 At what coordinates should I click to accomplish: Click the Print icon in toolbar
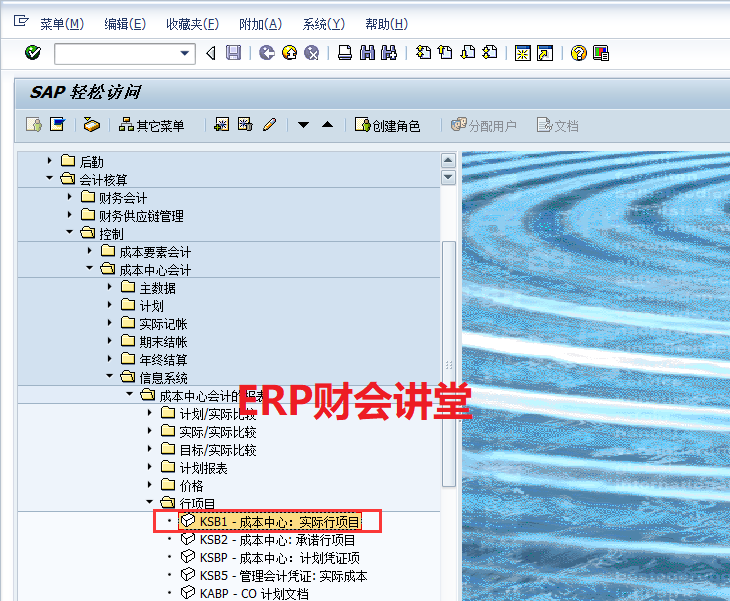tap(344, 53)
